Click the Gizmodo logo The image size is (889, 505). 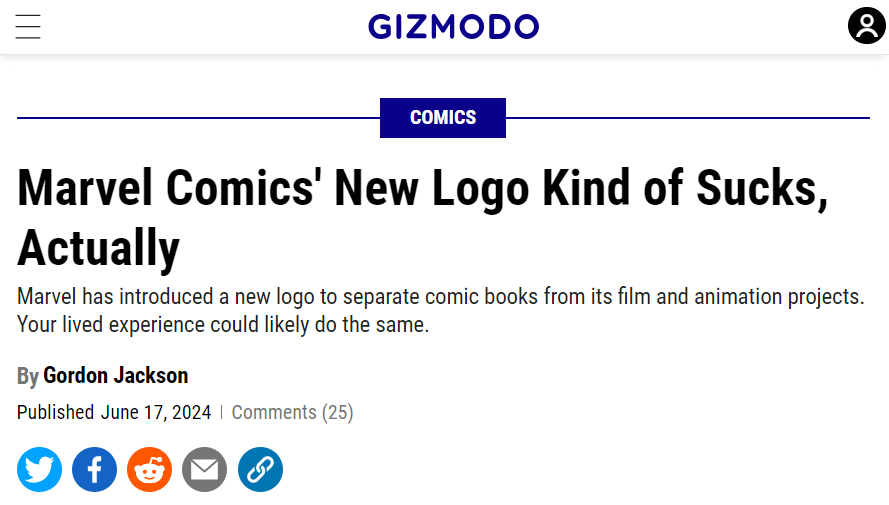coord(453,27)
